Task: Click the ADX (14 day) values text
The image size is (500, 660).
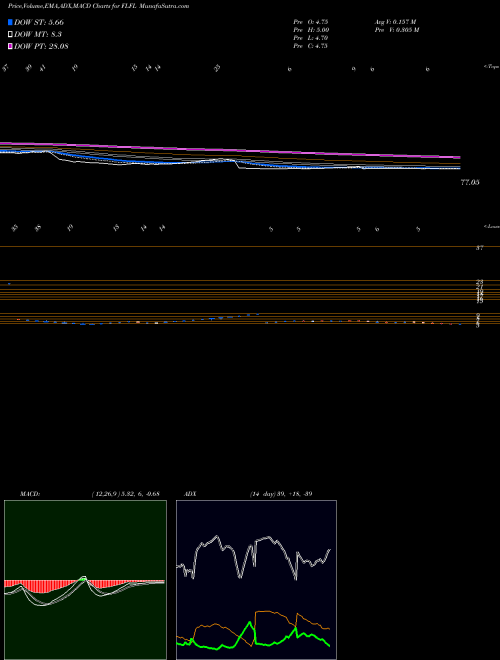Action: pyautogui.click(x=280, y=494)
